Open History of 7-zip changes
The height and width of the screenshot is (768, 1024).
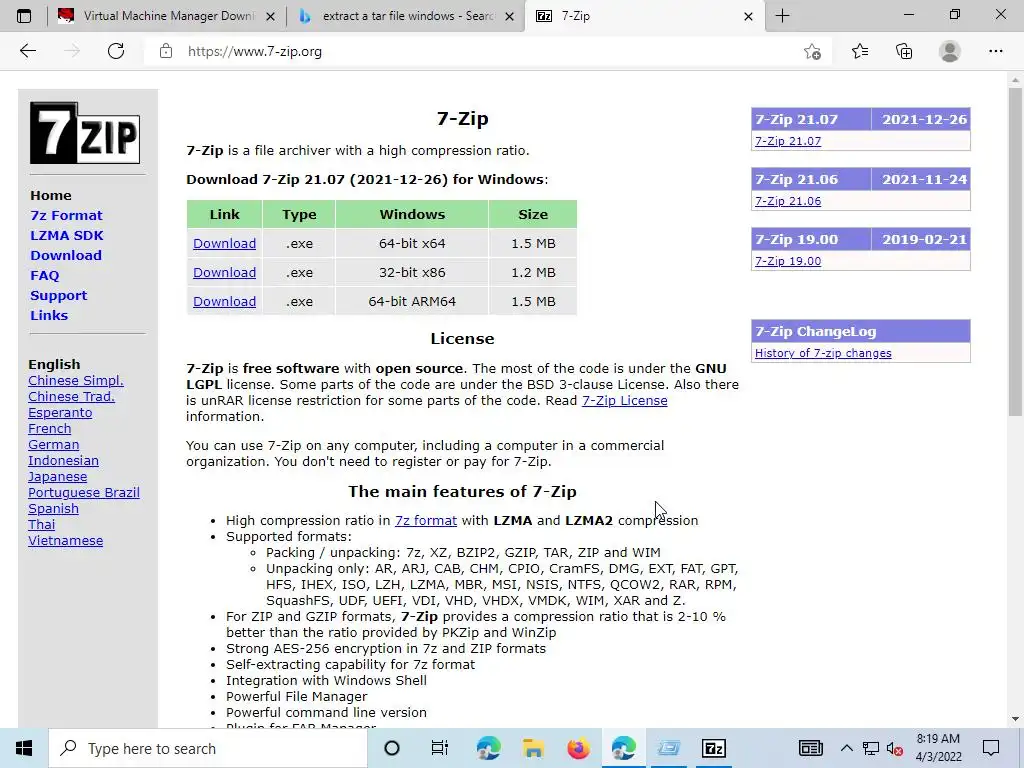pos(823,353)
